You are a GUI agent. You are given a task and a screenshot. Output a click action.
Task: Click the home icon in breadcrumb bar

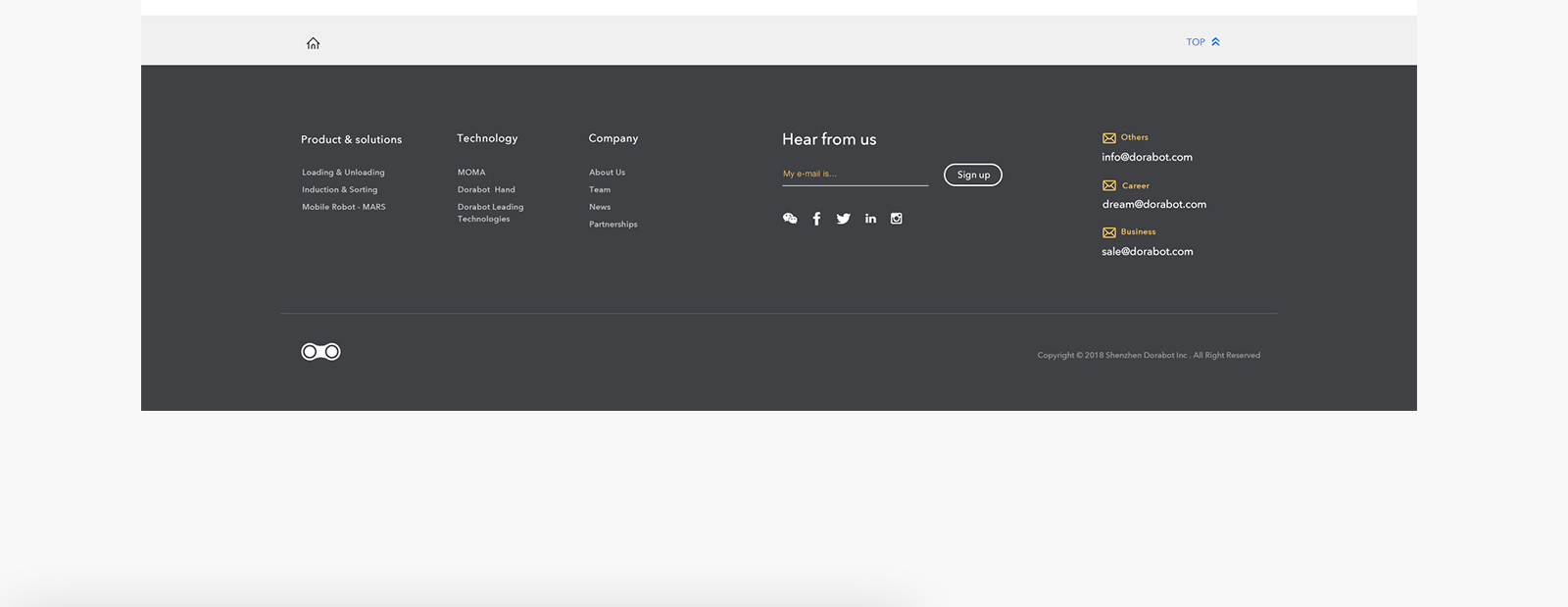[x=313, y=43]
